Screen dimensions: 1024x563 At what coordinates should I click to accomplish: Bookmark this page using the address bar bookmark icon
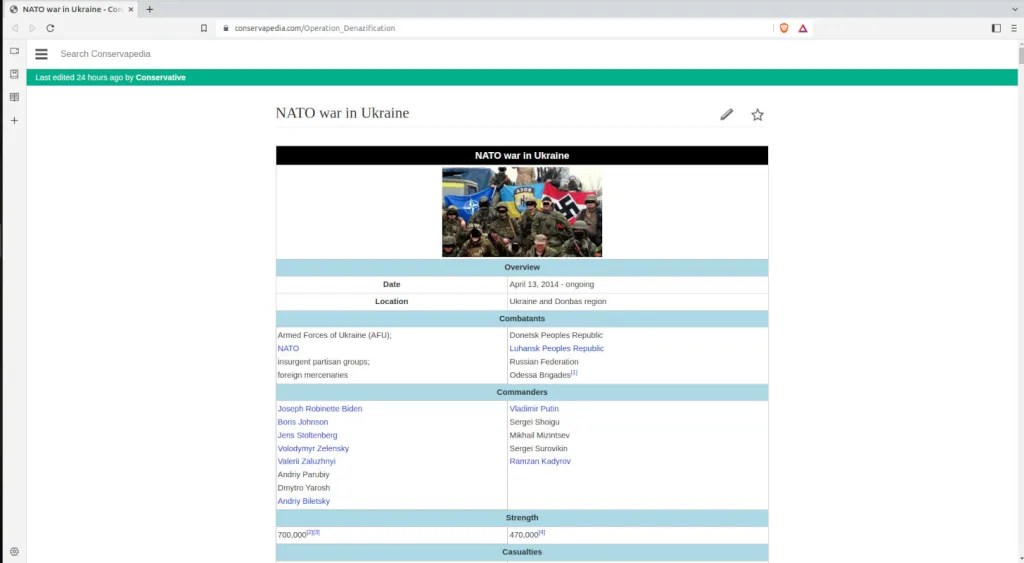(x=204, y=28)
